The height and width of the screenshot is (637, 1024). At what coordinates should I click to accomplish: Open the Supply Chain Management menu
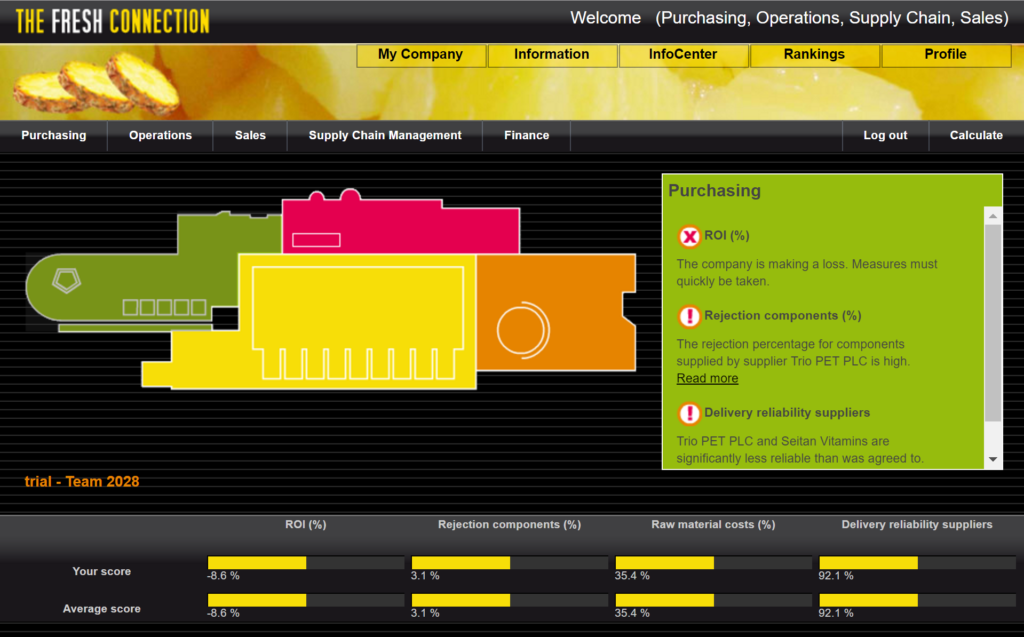point(385,135)
